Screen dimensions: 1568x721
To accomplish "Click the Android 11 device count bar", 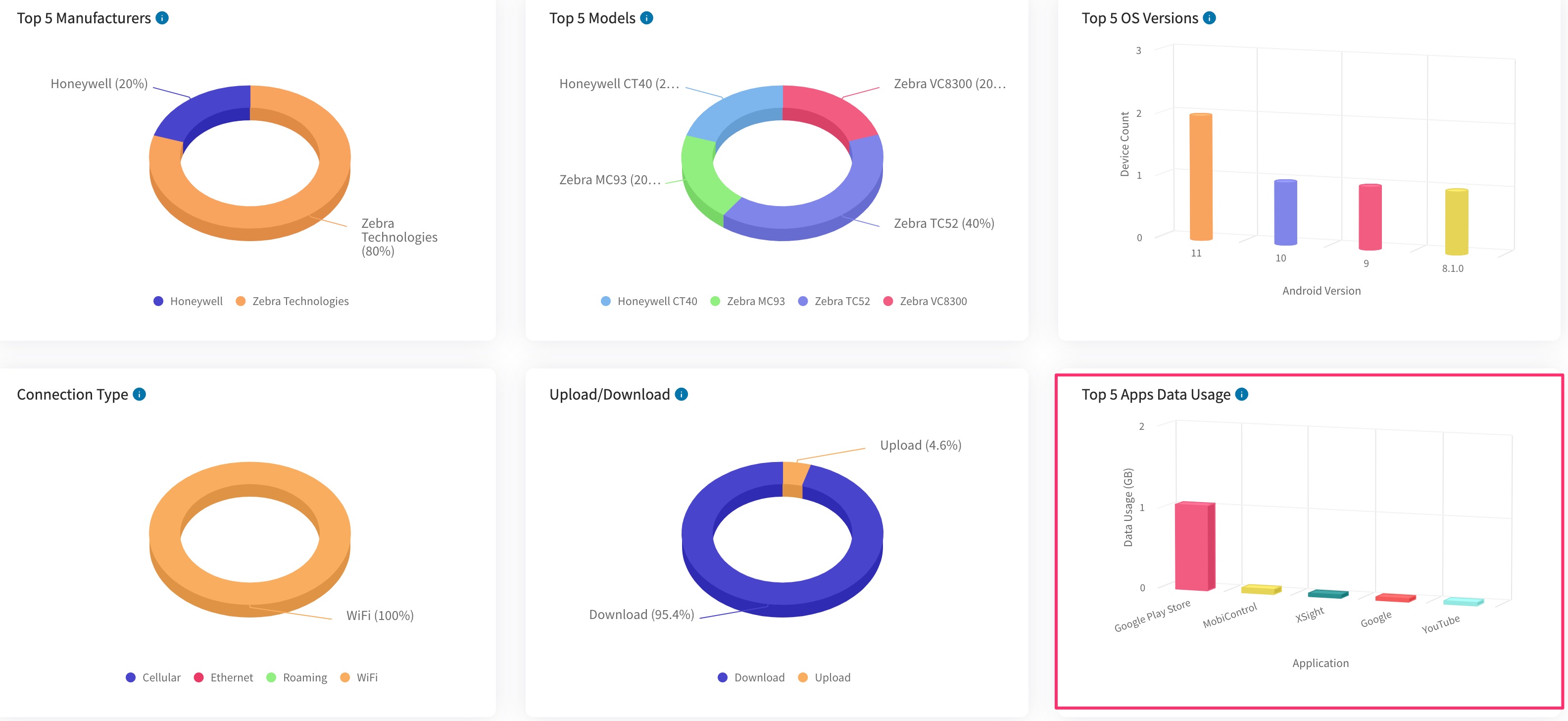I will click(1200, 177).
